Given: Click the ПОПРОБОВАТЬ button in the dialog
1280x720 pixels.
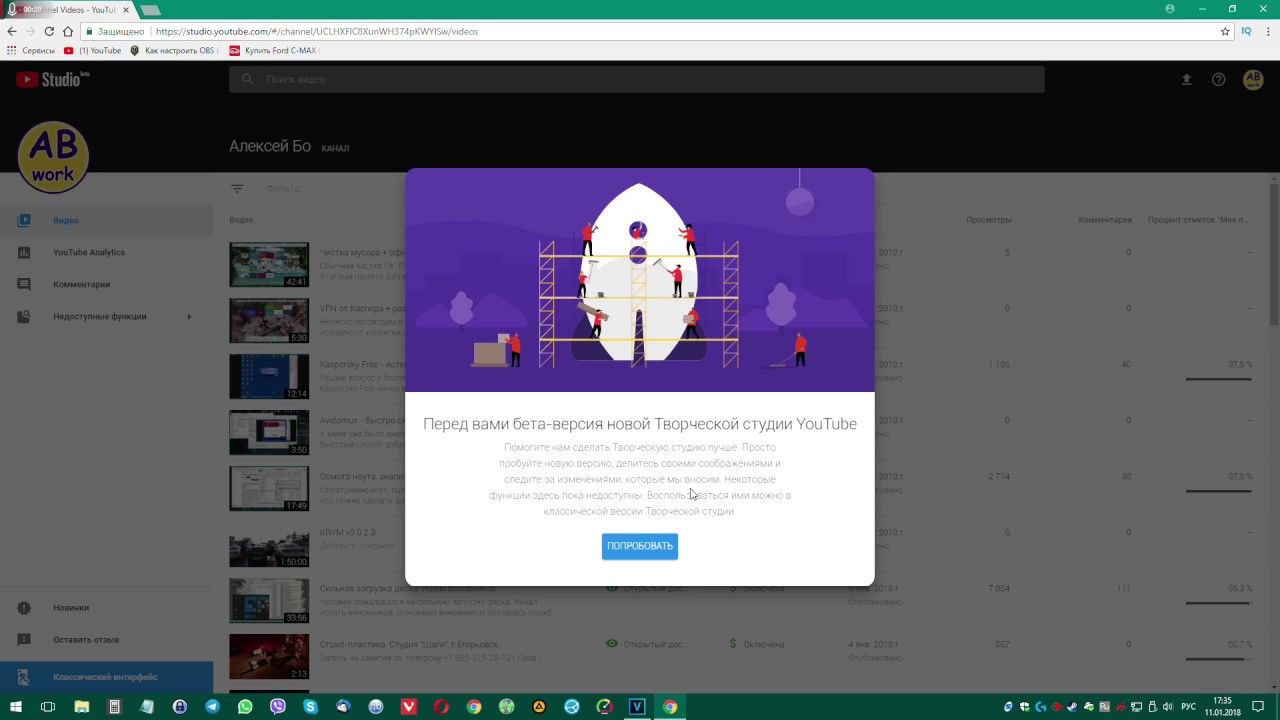Looking at the screenshot, I should [640, 546].
